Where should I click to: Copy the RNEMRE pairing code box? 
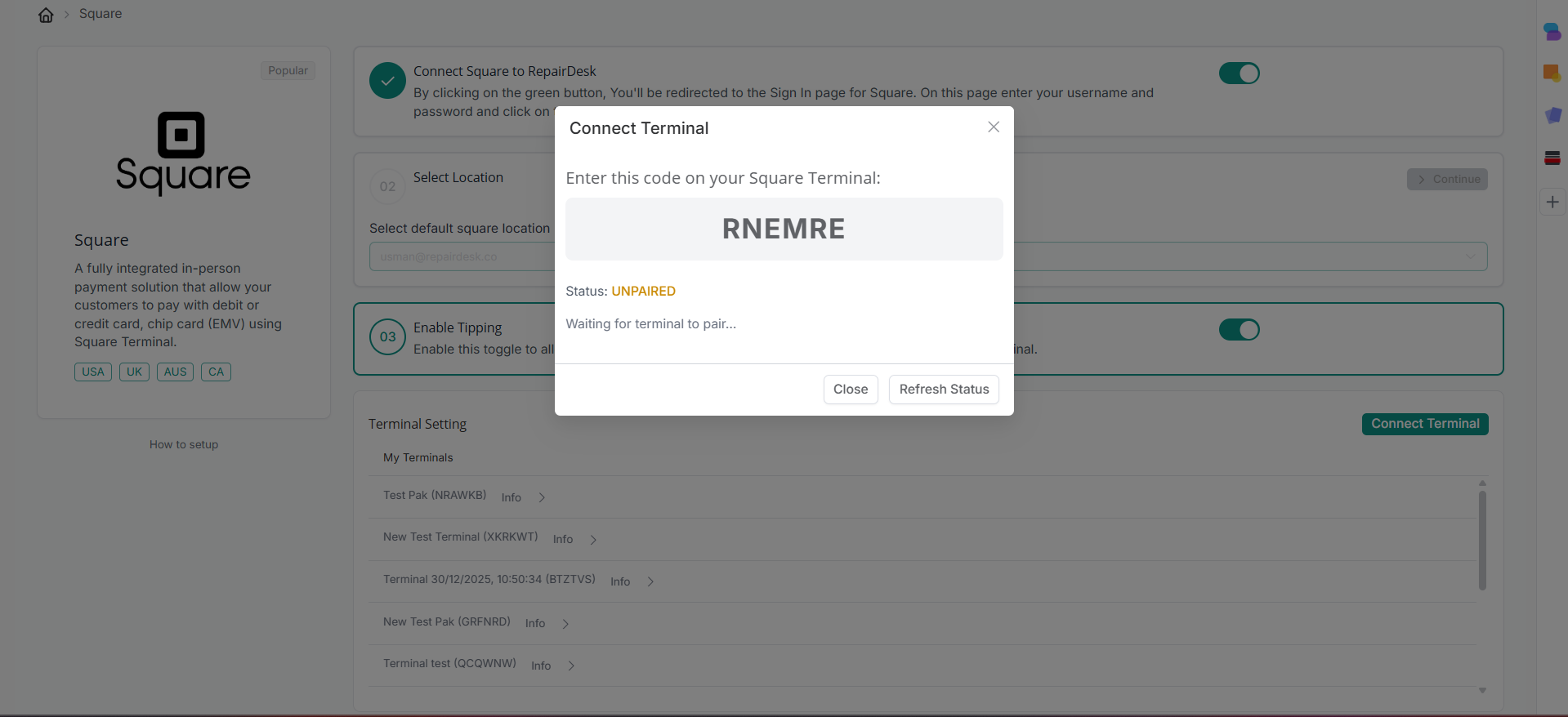coord(784,229)
